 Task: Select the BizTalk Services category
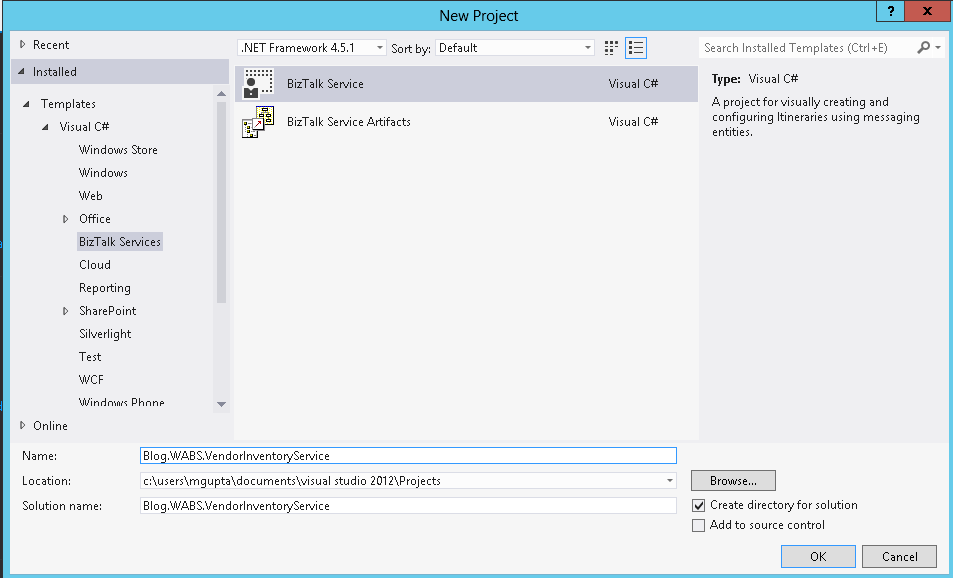(120, 242)
